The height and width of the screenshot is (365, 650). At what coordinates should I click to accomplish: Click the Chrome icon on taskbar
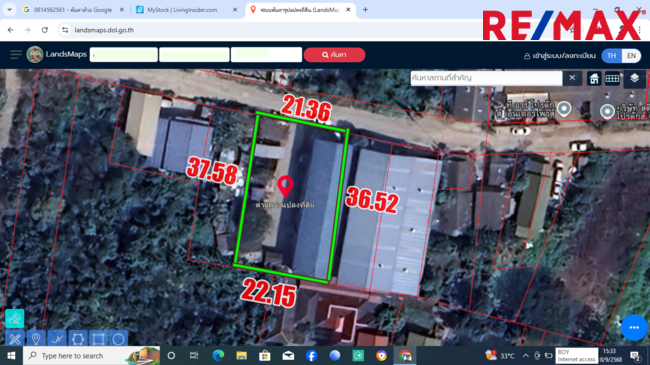tap(405, 356)
